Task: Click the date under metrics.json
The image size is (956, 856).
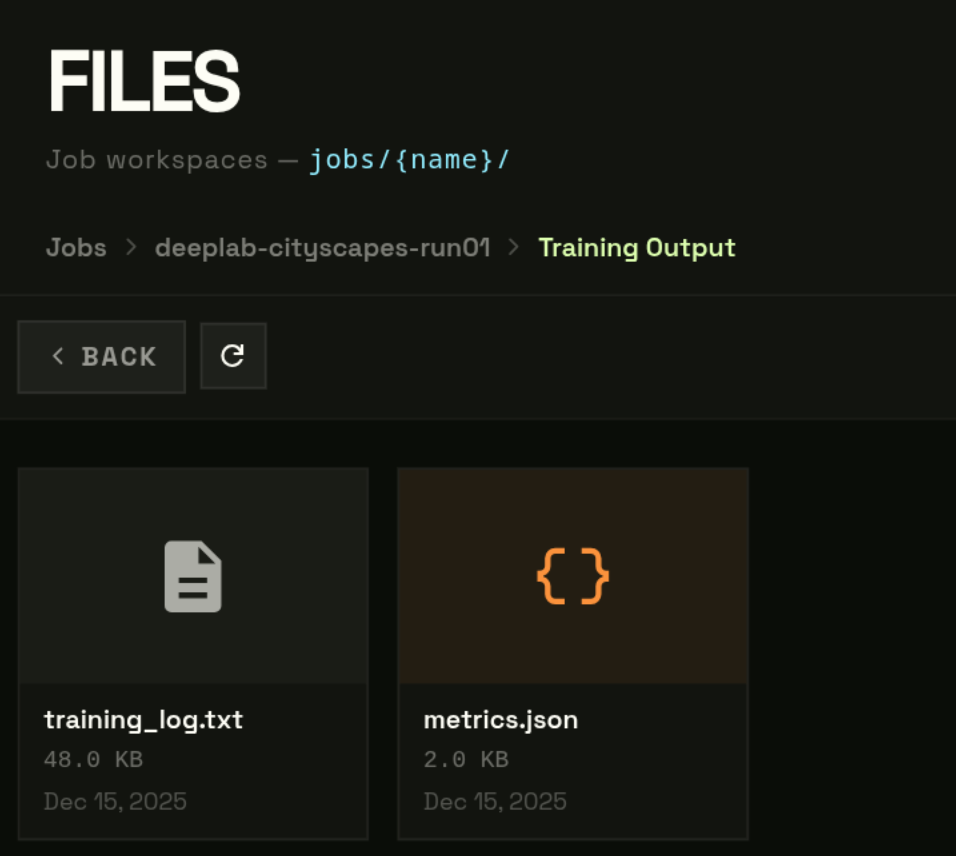Action: point(495,801)
